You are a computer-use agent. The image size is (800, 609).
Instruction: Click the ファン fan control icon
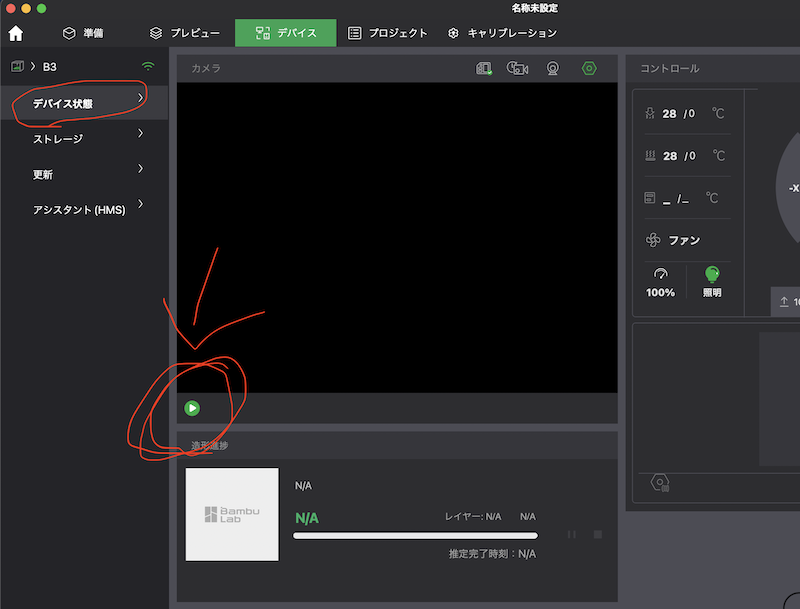point(653,240)
